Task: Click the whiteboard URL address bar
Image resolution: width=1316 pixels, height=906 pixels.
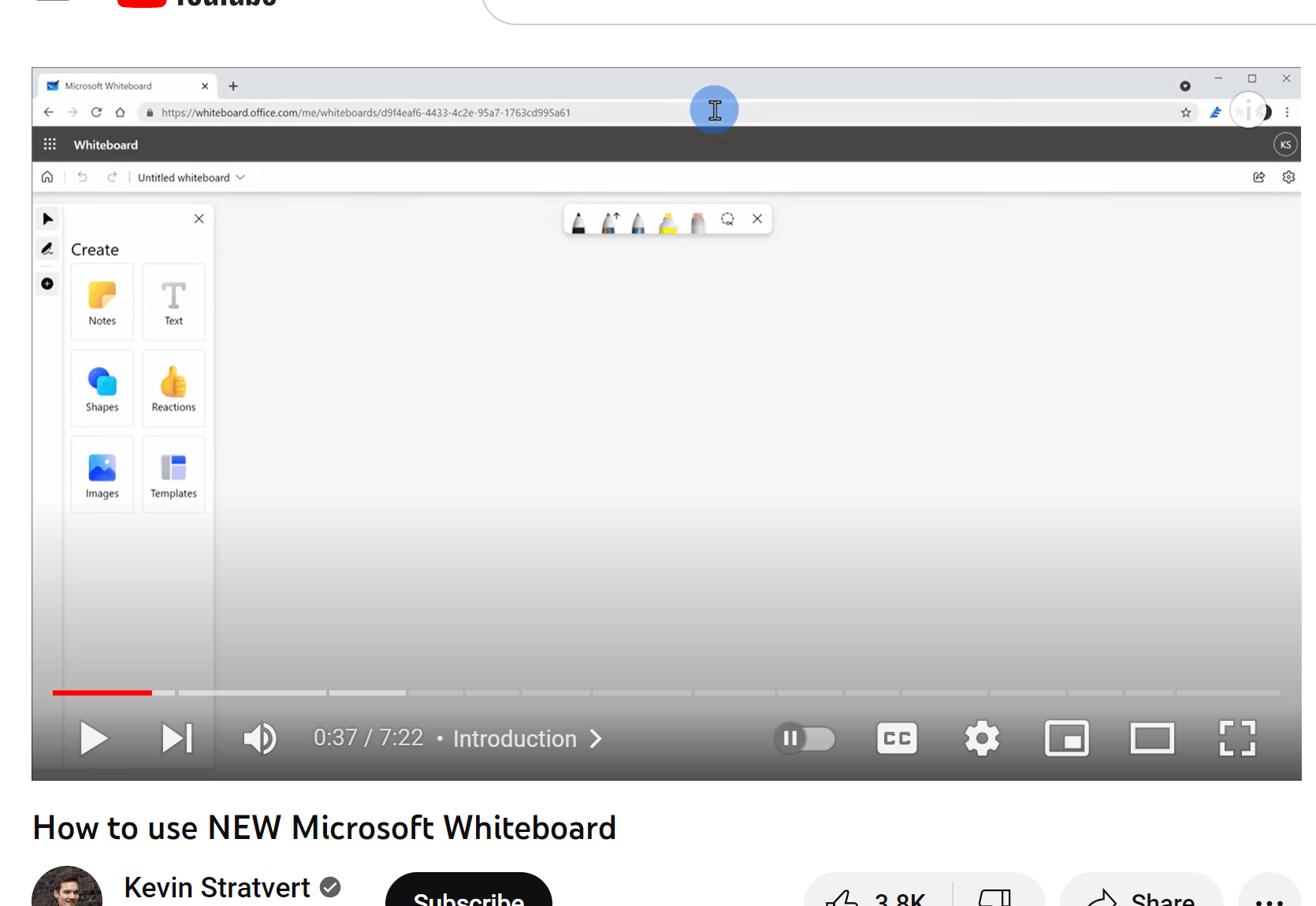Action: click(x=666, y=113)
